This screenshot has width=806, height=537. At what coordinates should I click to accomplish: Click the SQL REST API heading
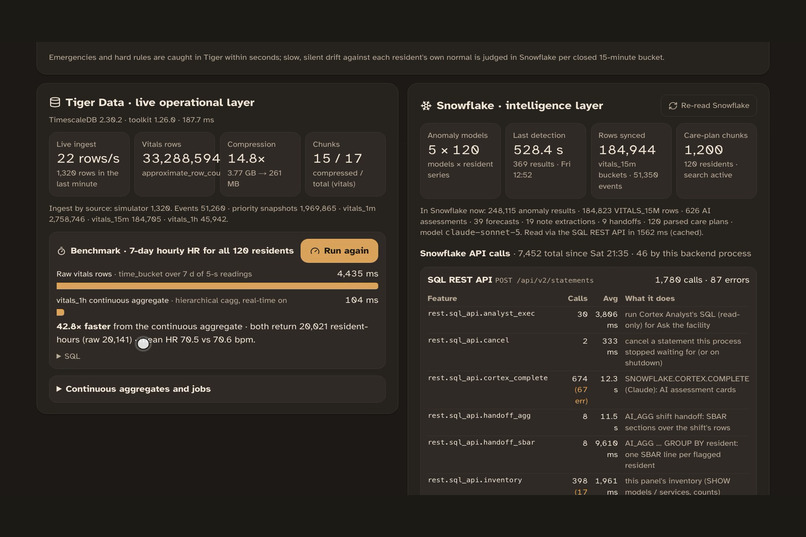point(460,280)
